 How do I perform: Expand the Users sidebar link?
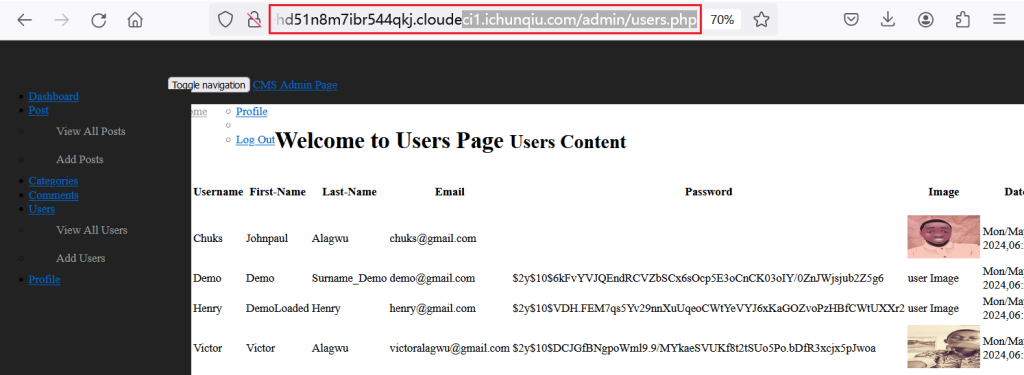42,209
